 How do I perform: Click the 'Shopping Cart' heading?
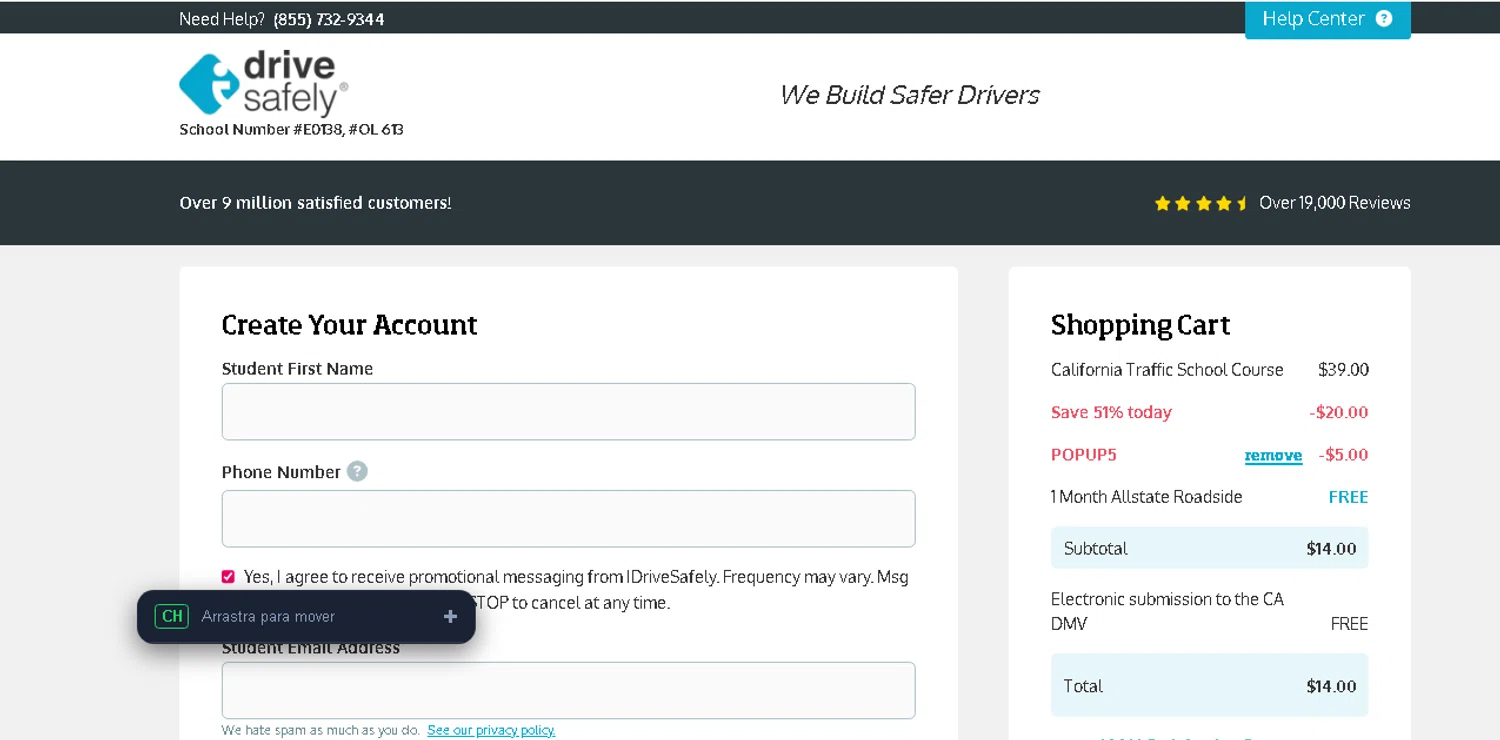pyautogui.click(x=1140, y=325)
